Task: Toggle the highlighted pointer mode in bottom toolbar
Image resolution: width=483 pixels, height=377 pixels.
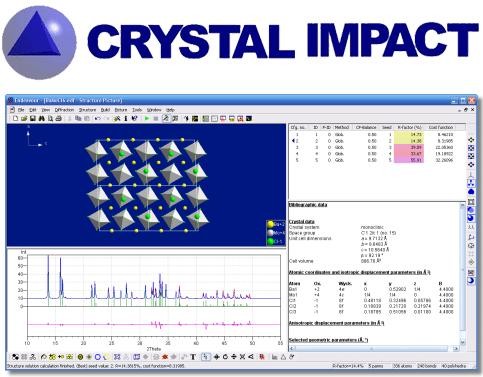Action: click(206, 357)
